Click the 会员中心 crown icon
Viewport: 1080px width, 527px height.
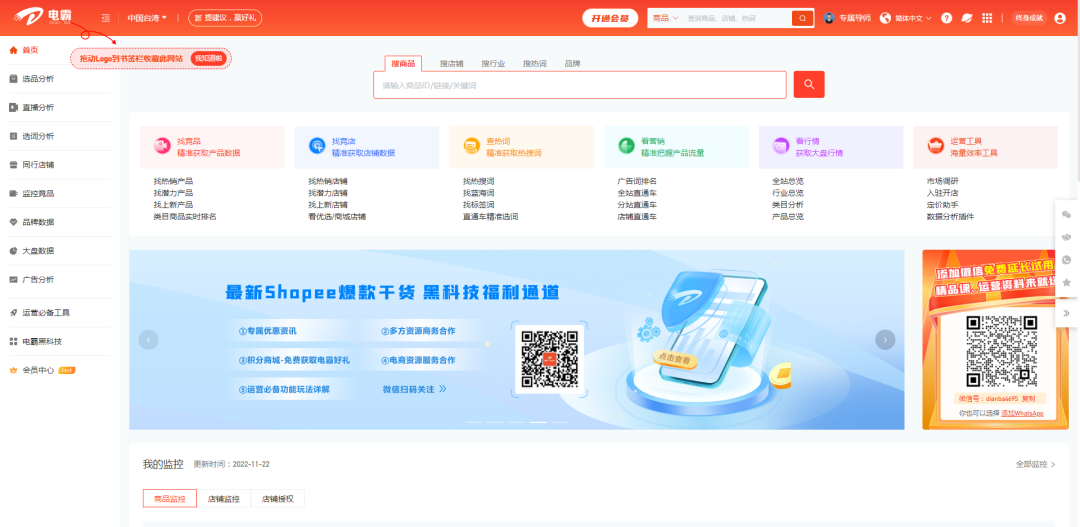pyautogui.click(x=13, y=370)
